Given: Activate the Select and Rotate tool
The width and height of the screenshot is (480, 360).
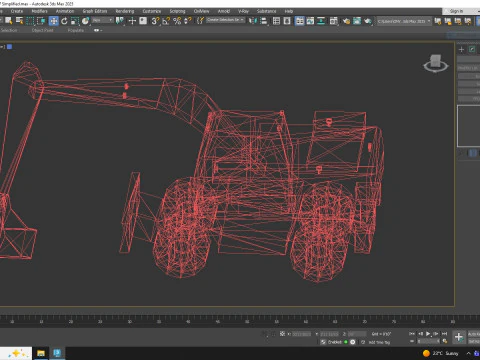Looking at the screenshot, I should point(64,21).
